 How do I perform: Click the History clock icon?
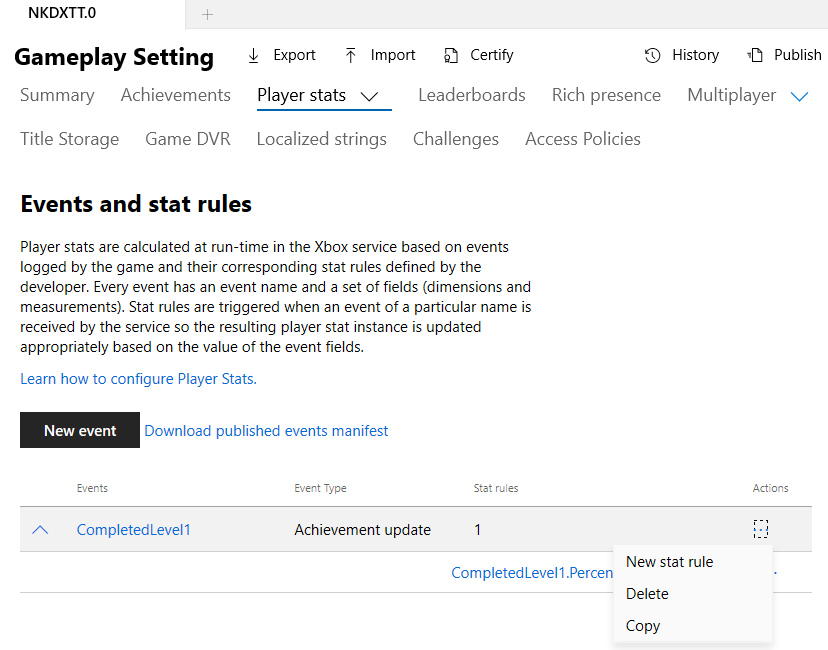(x=653, y=55)
